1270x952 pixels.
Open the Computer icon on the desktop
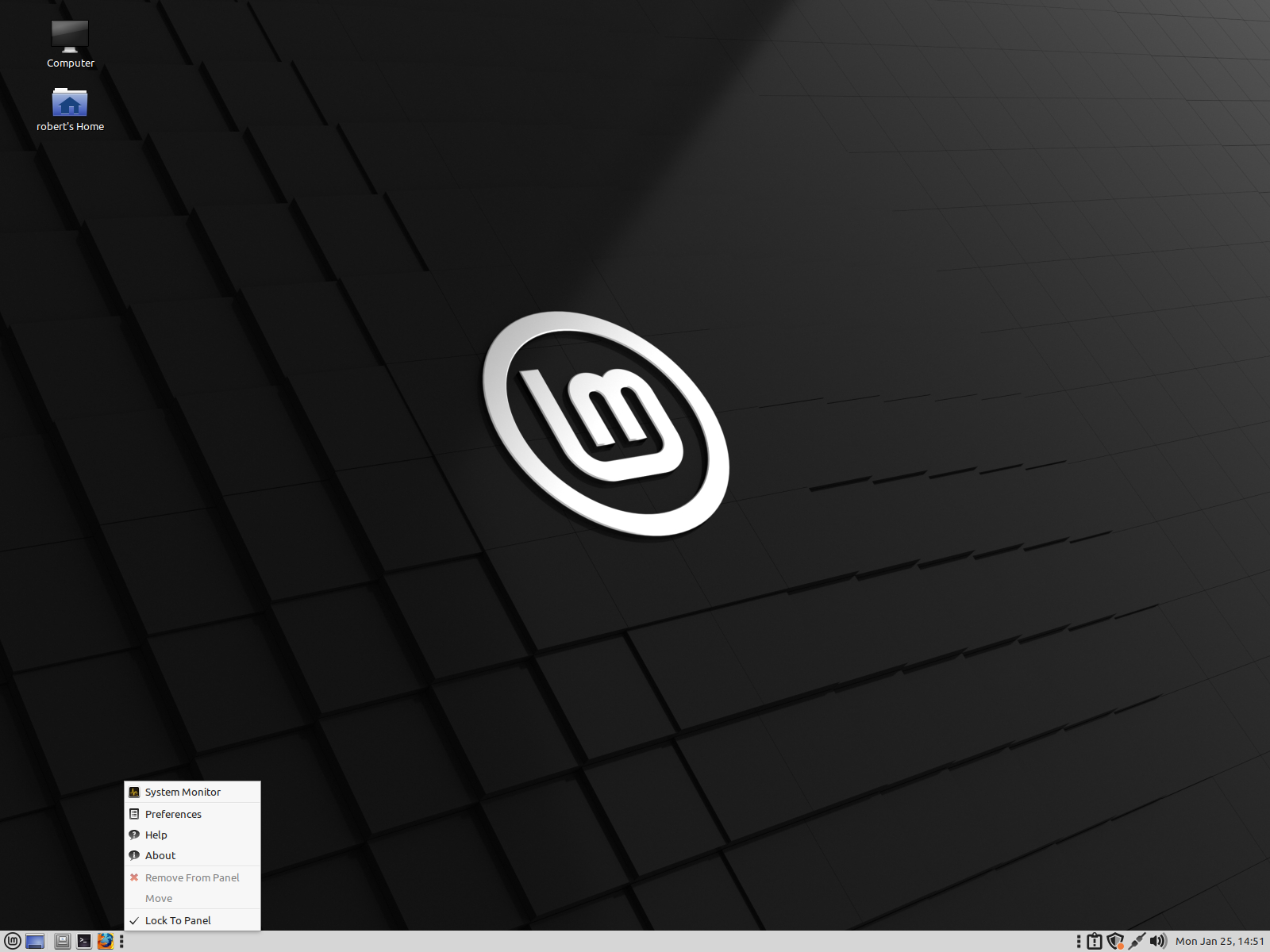click(x=70, y=37)
